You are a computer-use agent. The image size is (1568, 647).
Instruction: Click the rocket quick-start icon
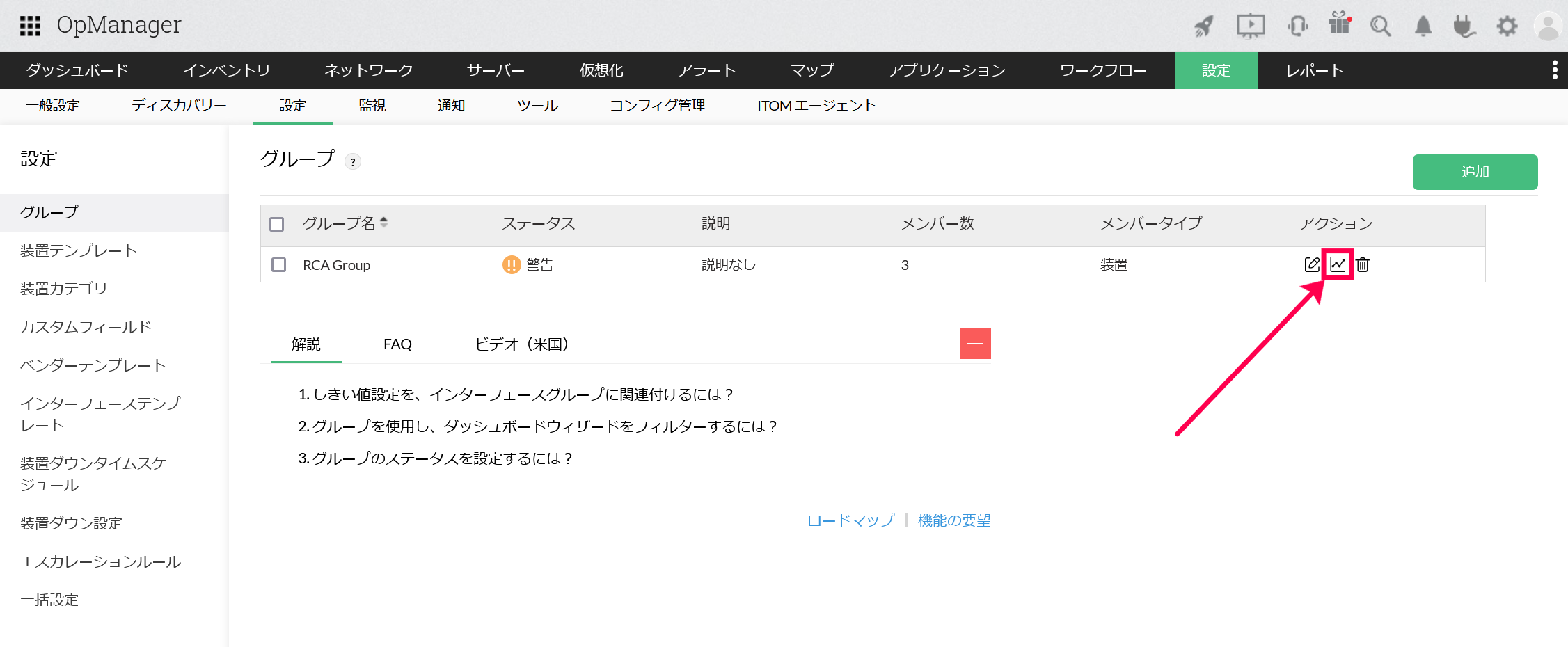[x=1205, y=26]
